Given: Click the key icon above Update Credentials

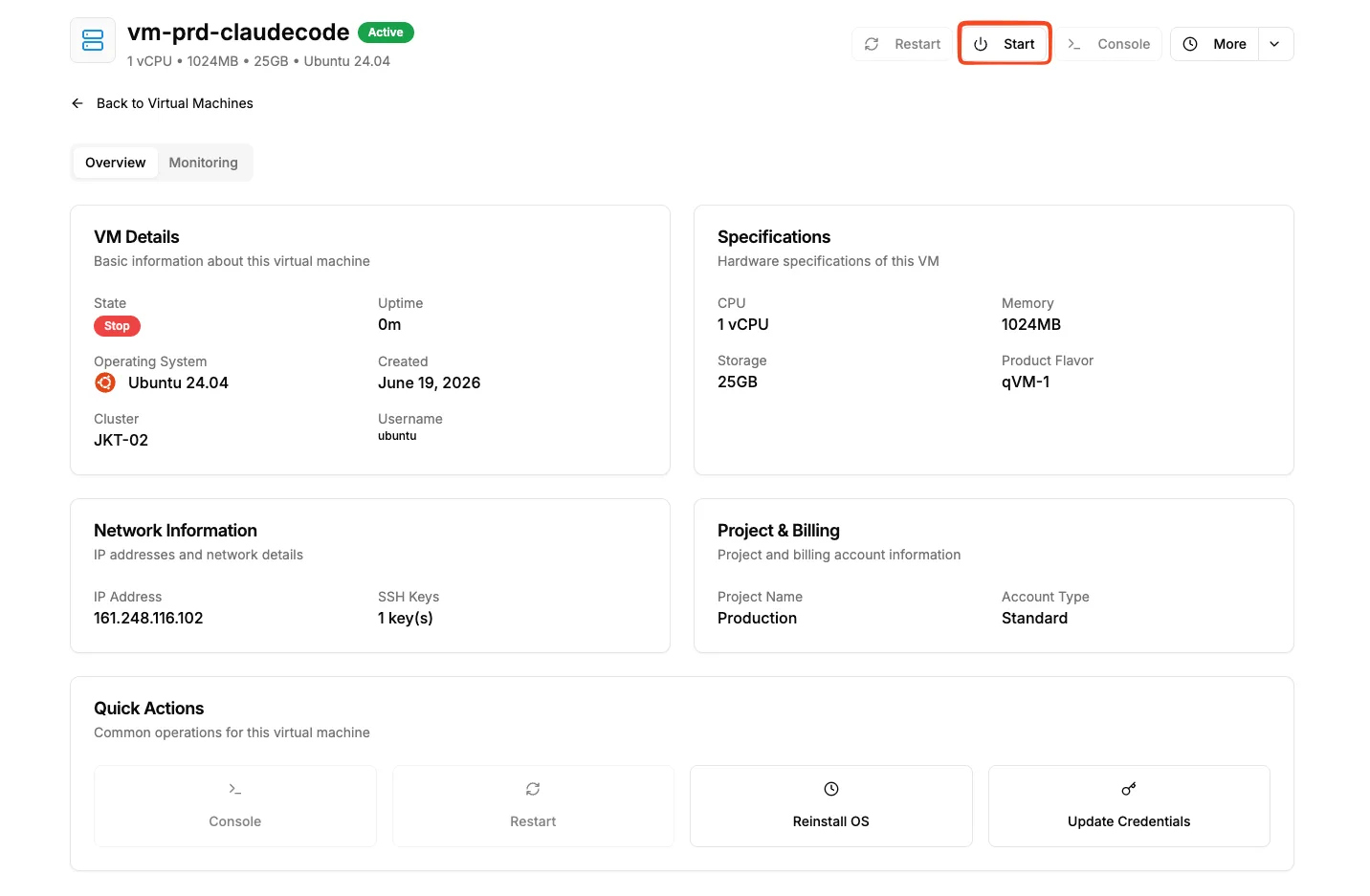Looking at the screenshot, I should [1129, 789].
